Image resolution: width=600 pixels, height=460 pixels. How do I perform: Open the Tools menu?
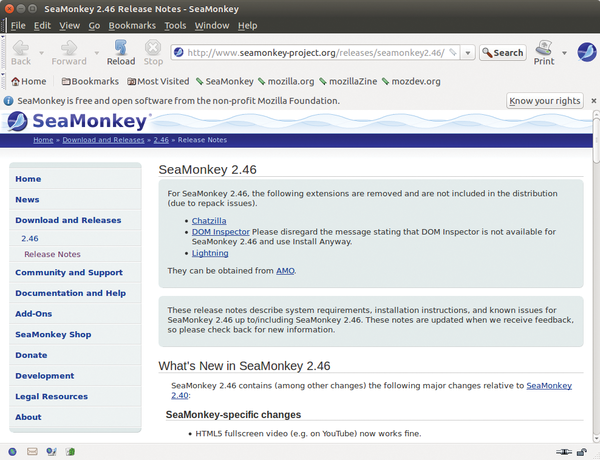pos(175,26)
